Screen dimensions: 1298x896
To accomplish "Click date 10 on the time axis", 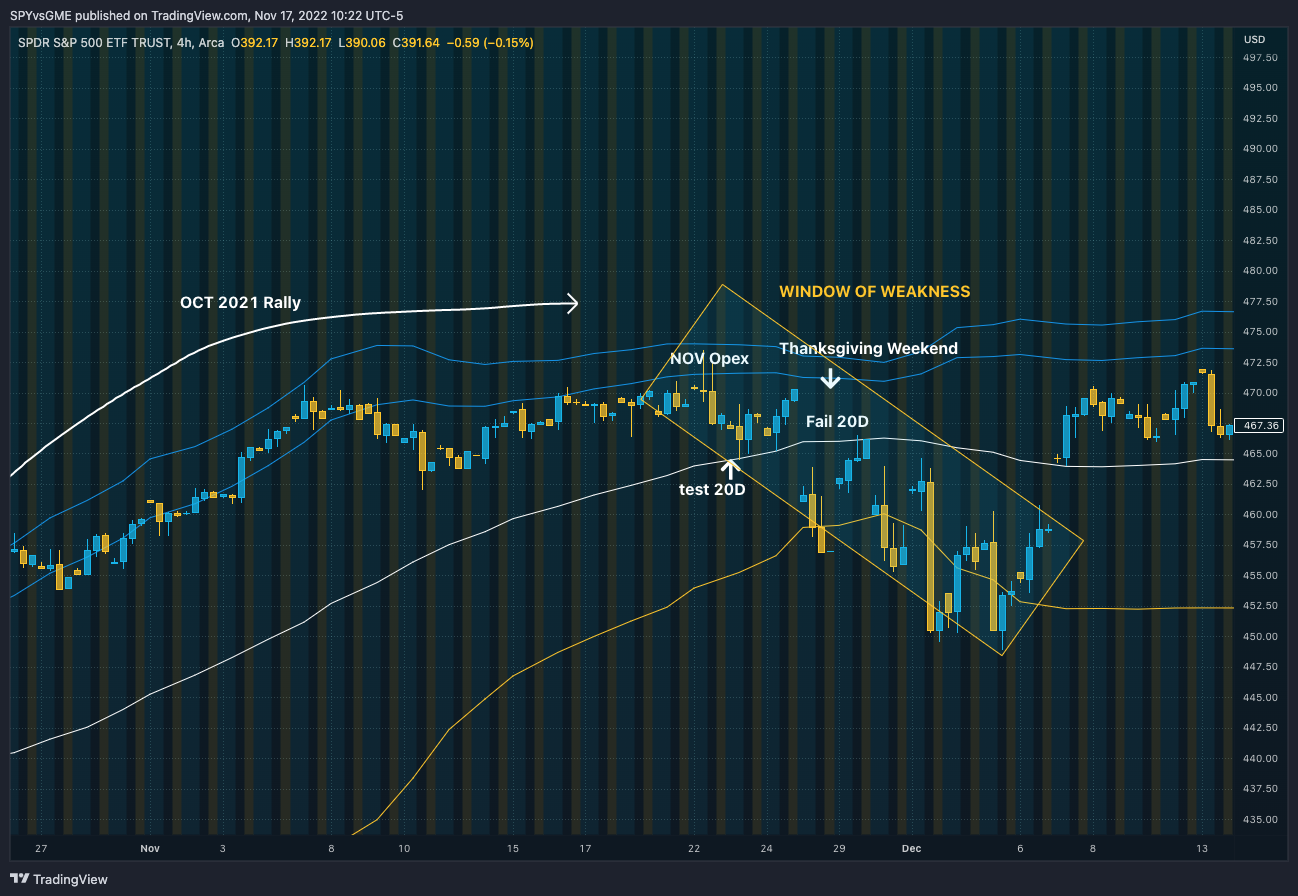I will point(404,849).
